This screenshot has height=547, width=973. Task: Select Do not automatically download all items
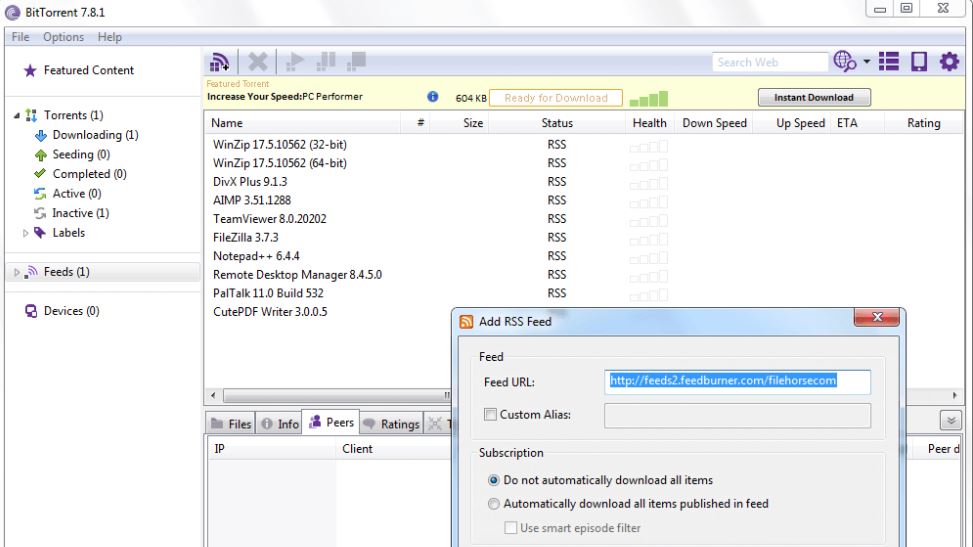point(493,480)
